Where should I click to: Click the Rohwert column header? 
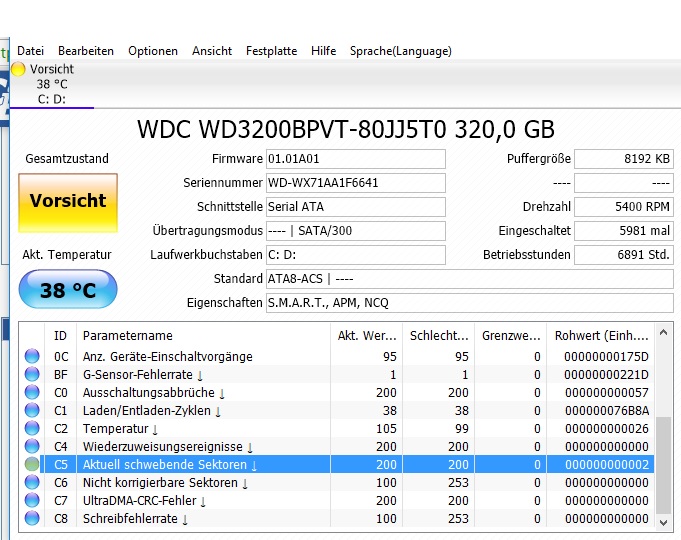point(601,335)
